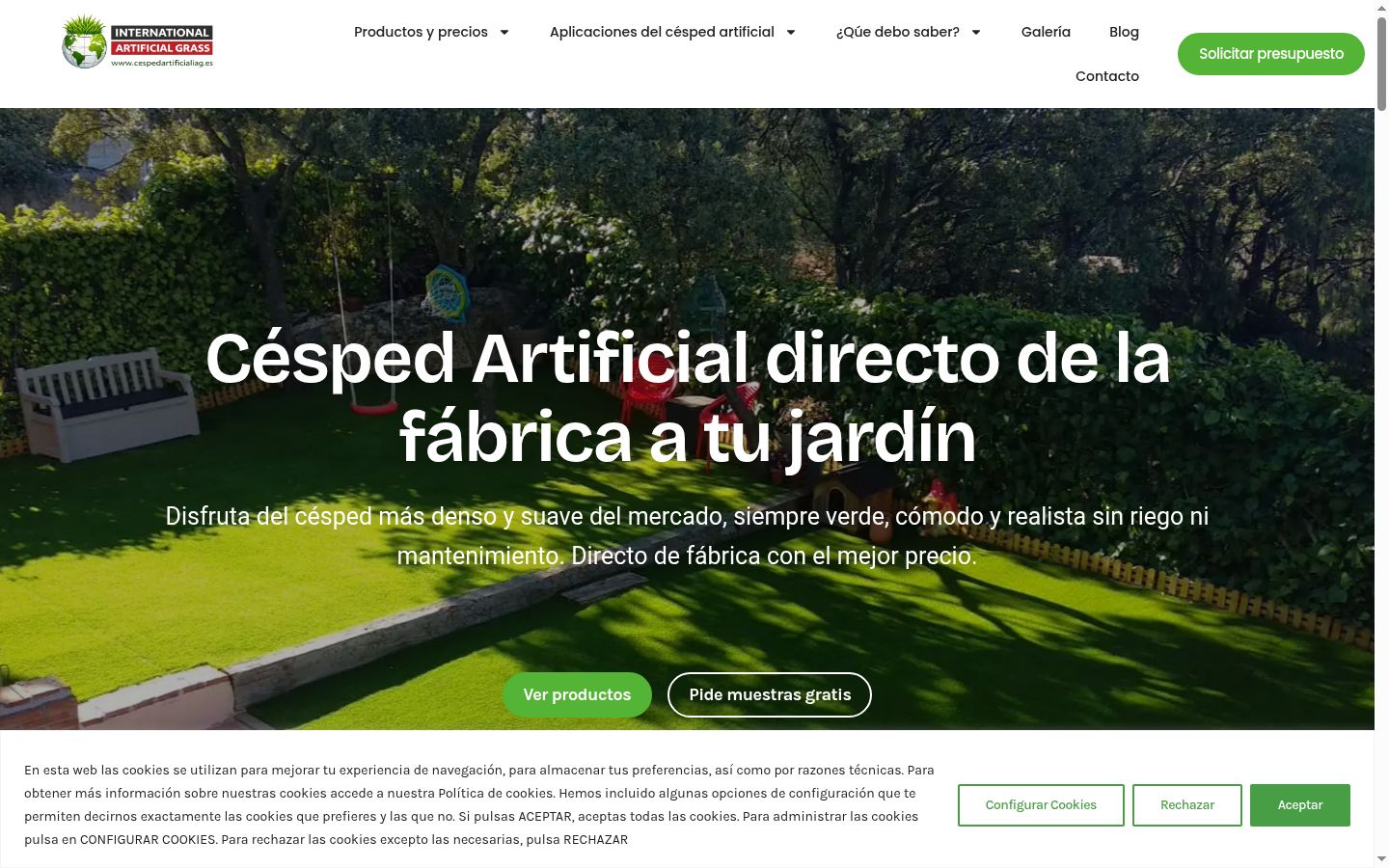Reject cookies with Rechazar button

click(1187, 805)
